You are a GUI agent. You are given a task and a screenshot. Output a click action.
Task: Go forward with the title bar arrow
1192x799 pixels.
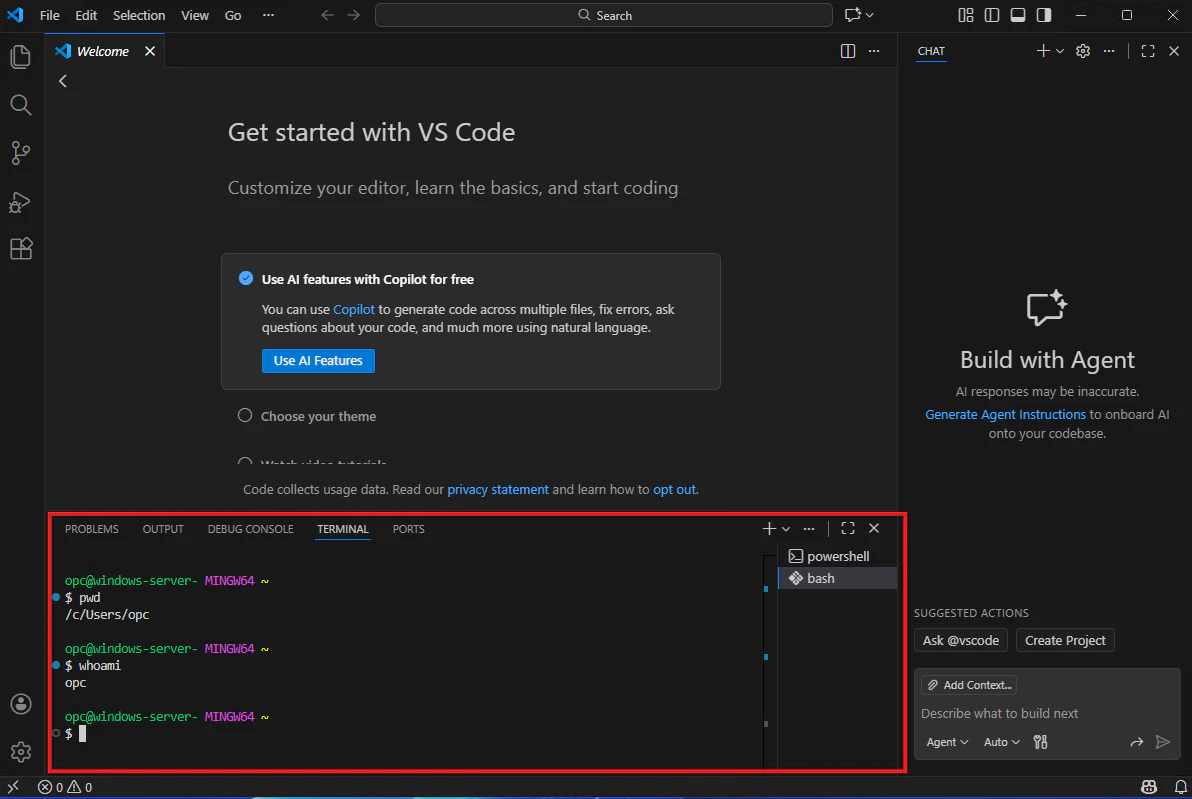coord(353,15)
